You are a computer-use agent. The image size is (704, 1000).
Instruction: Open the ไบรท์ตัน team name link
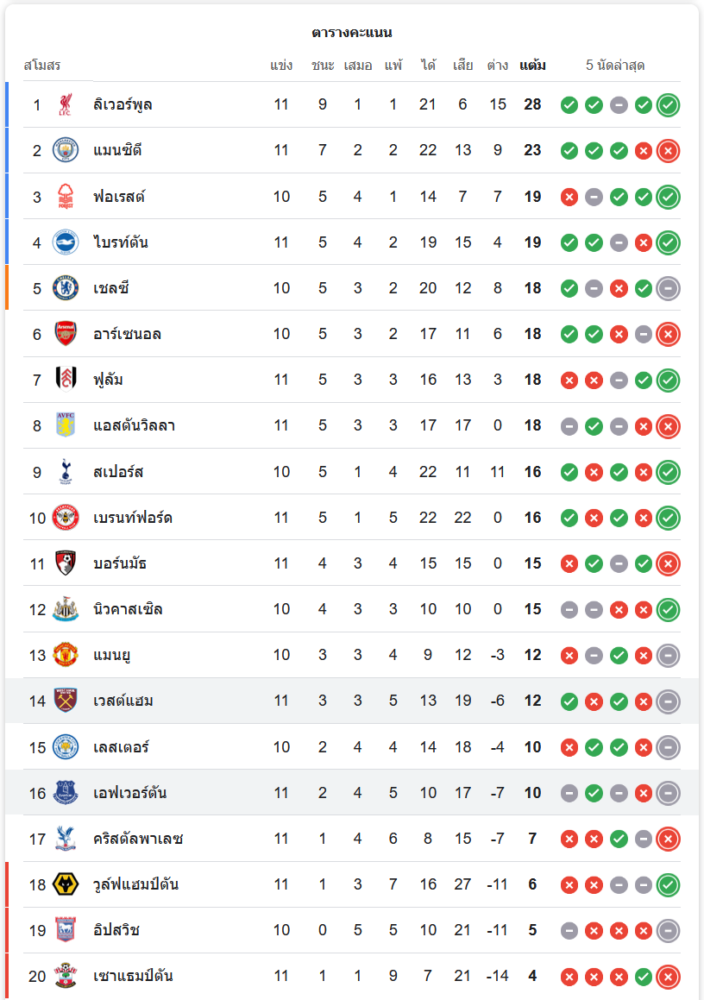point(121,242)
